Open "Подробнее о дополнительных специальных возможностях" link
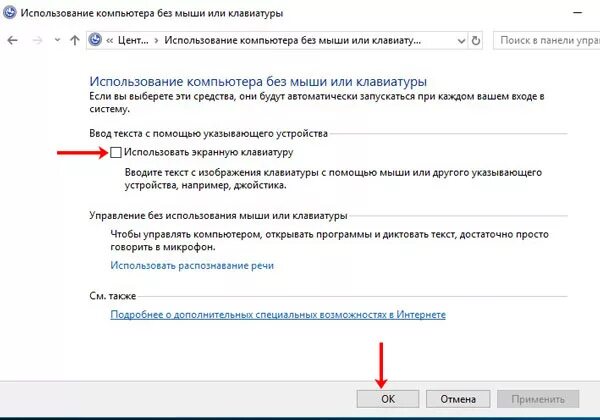The height and width of the screenshot is (420, 600). tap(278, 314)
